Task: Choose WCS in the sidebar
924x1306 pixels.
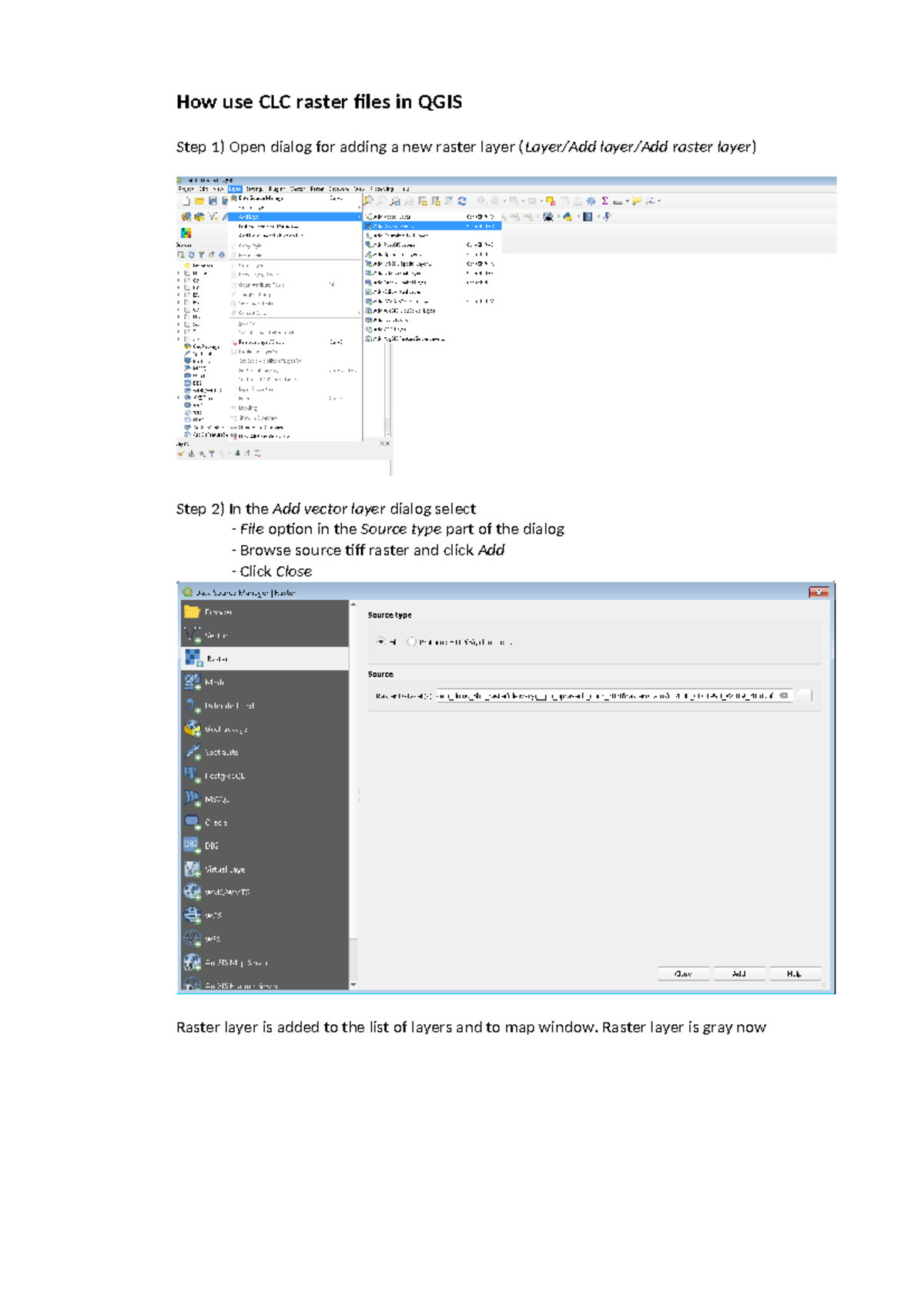Action: tap(265, 916)
